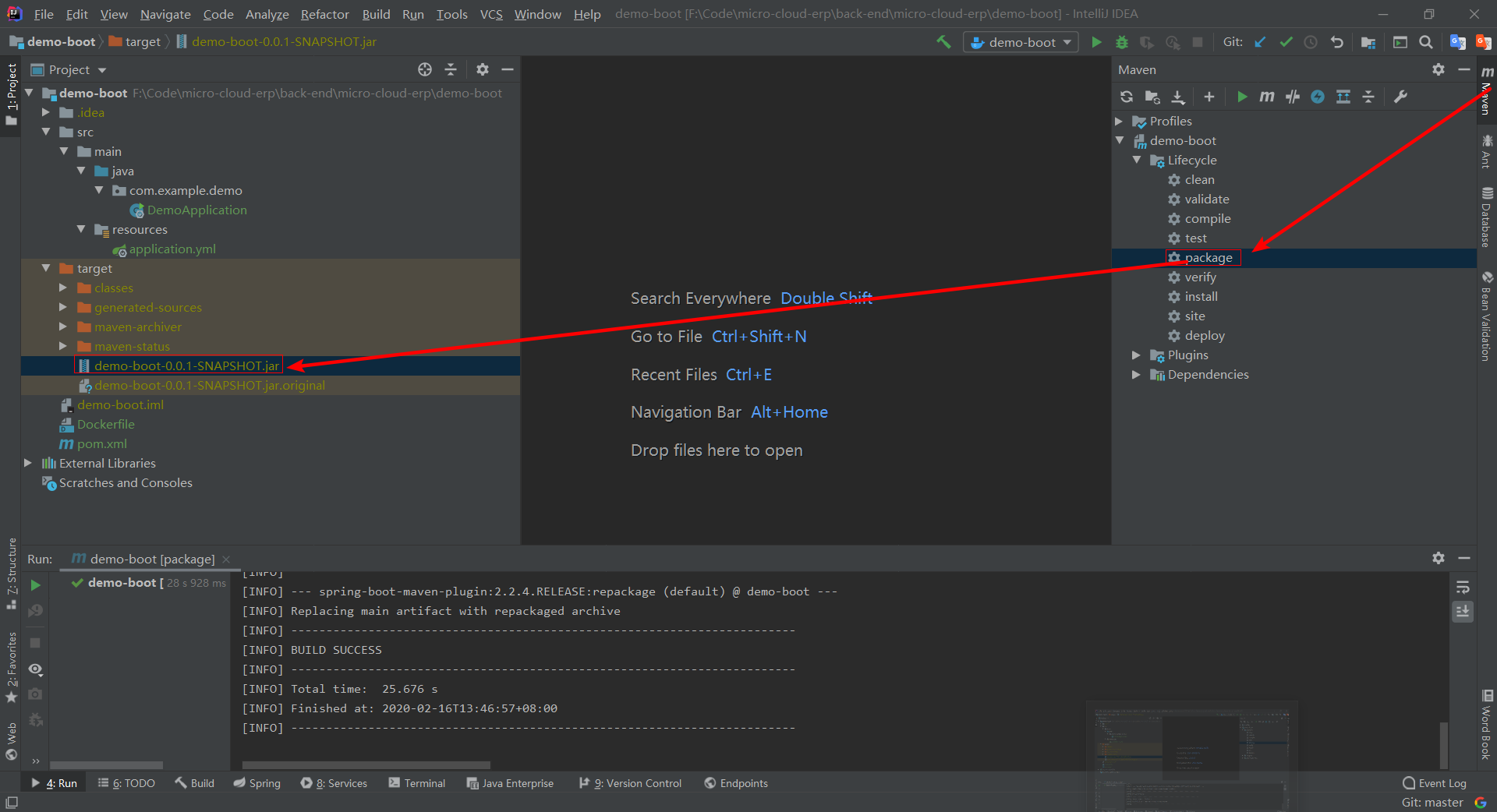Add a Maven project with plus icon
Image resolution: width=1497 pixels, height=812 pixels.
(x=1209, y=97)
